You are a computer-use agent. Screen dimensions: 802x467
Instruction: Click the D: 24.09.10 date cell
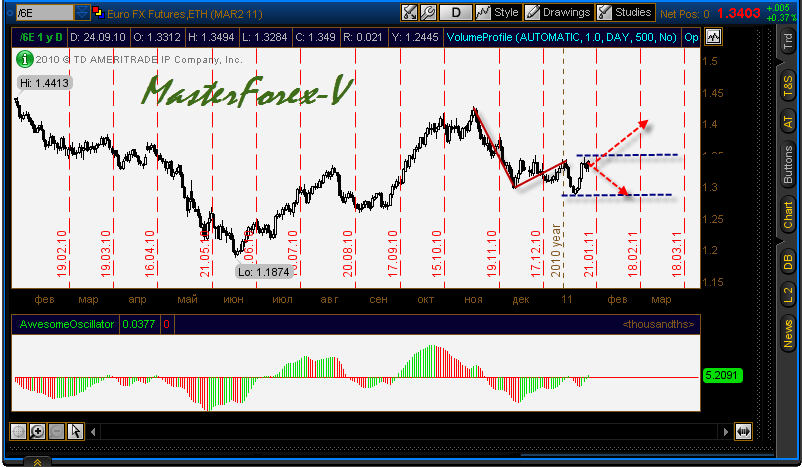tap(98, 37)
